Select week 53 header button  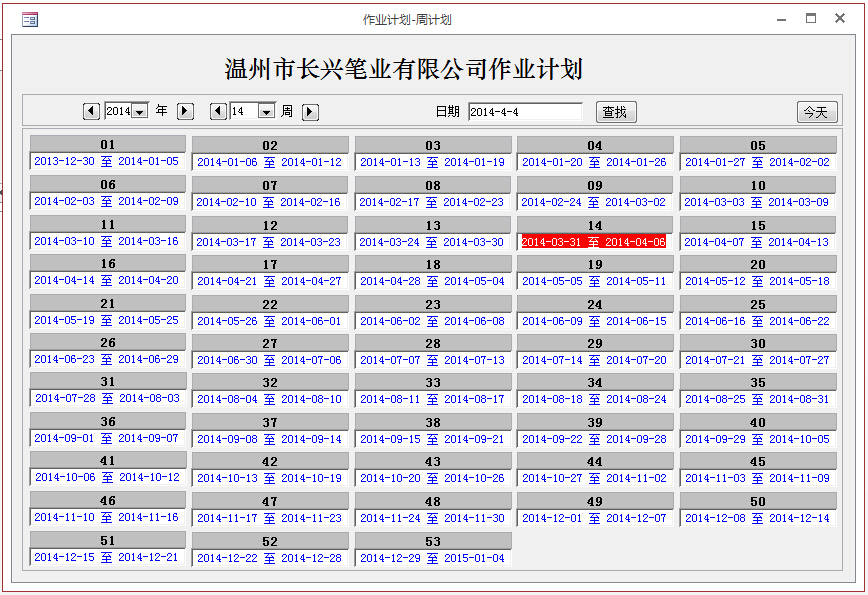(433, 541)
